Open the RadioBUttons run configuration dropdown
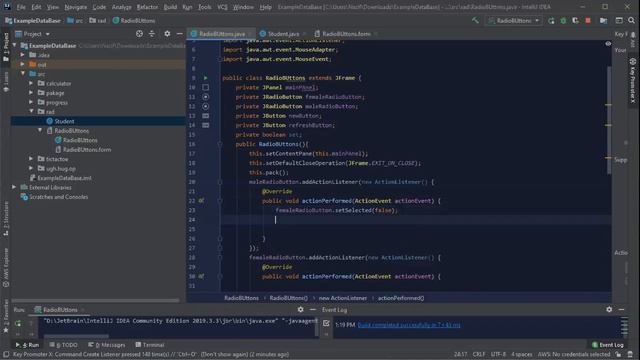The height and width of the screenshot is (360, 640). click(x=514, y=20)
